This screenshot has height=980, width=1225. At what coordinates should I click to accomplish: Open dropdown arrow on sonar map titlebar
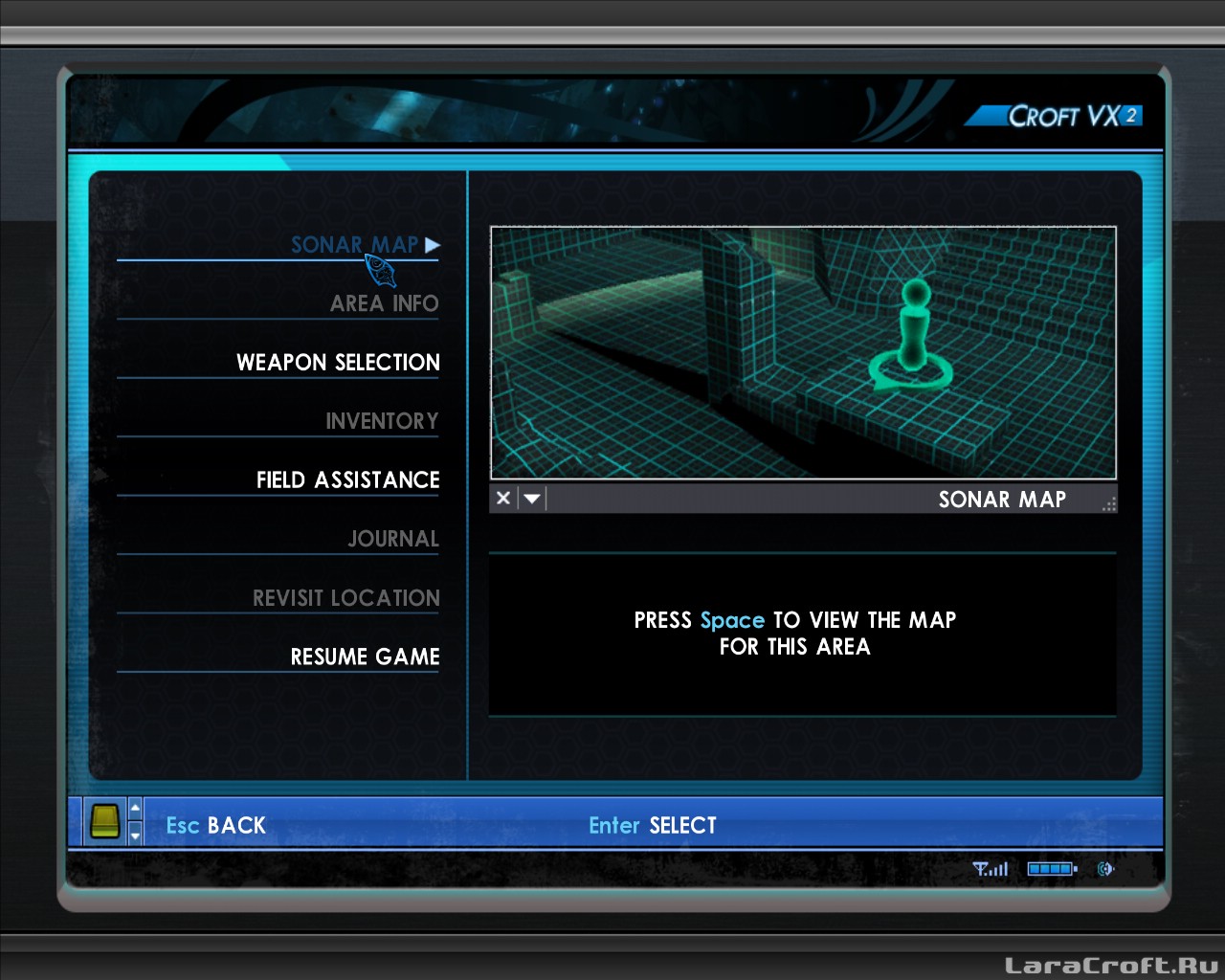coord(532,499)
